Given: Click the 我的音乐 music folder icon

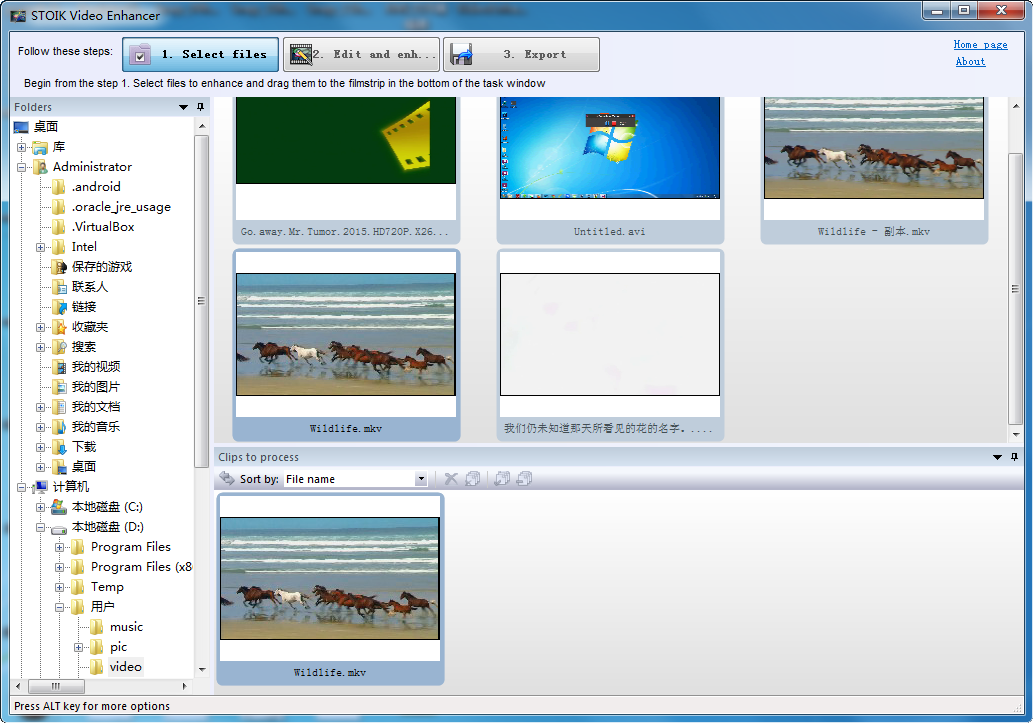Looking at the screenshot, I should tap(59, 427).
